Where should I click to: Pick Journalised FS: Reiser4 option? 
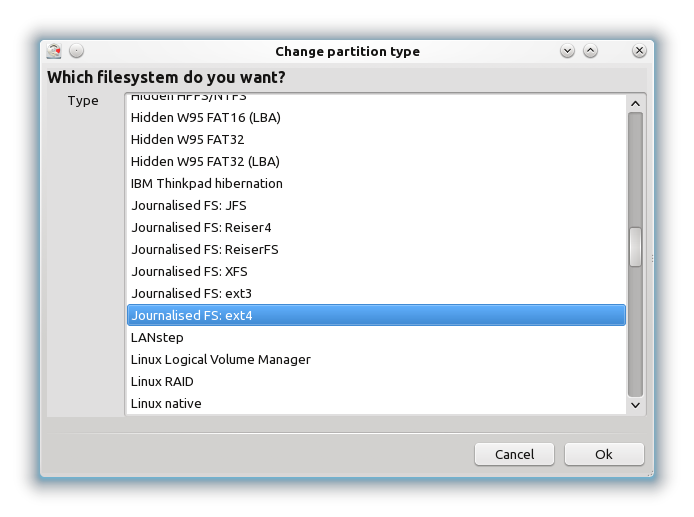click(x=201, y=228)
